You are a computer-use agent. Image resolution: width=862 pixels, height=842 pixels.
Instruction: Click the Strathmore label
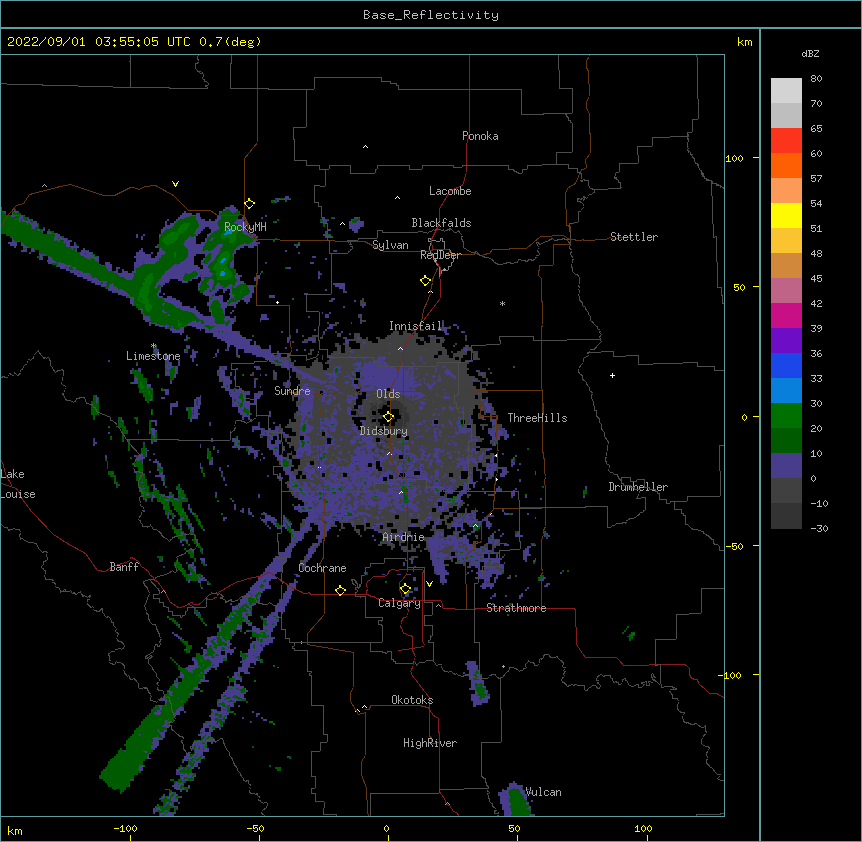(x=516, y=608)
